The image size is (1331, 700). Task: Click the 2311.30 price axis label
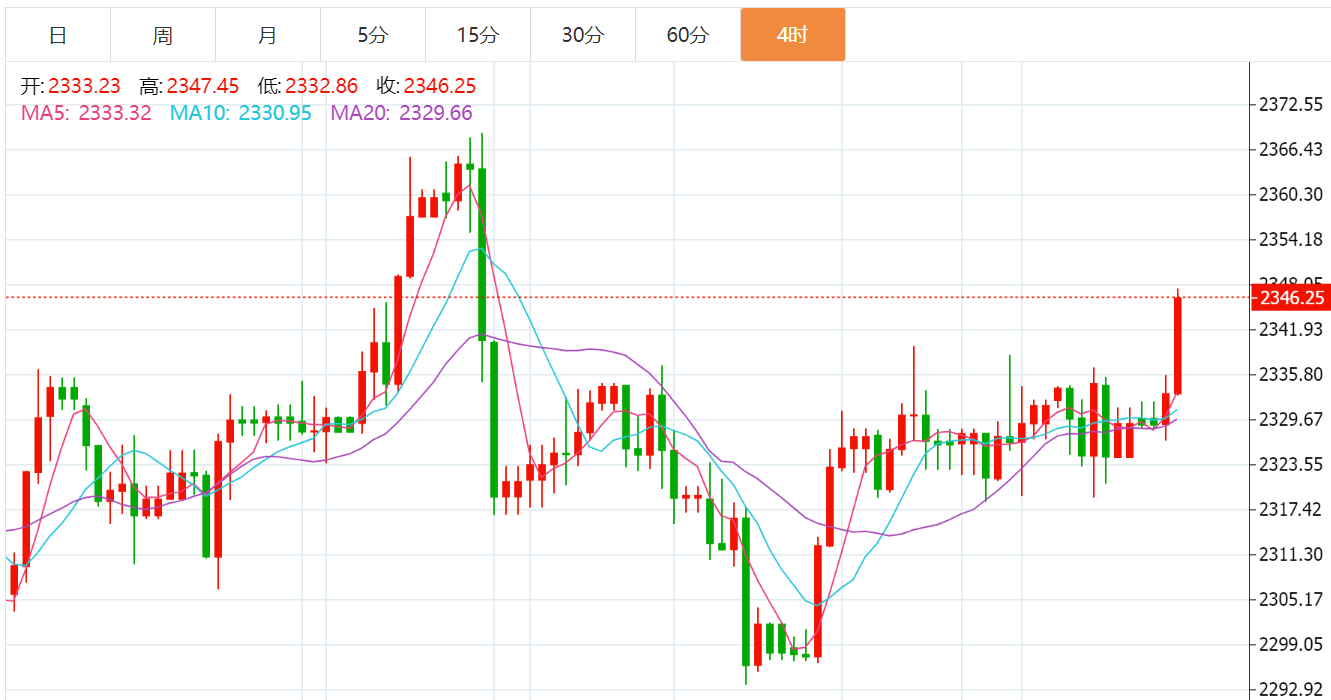1291,554
